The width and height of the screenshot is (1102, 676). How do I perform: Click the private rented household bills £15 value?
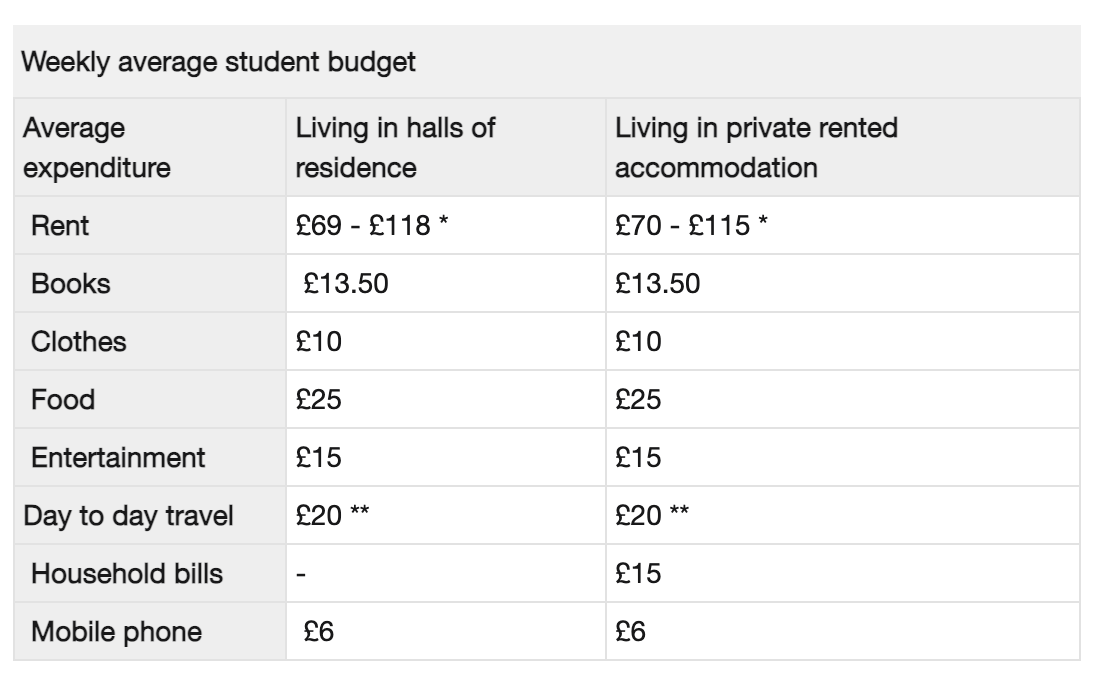638,574
